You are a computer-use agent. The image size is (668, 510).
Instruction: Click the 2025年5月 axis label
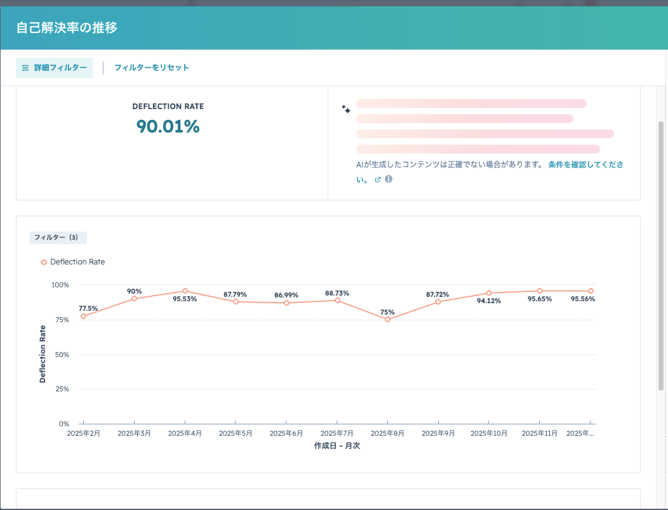click(236, 433)
